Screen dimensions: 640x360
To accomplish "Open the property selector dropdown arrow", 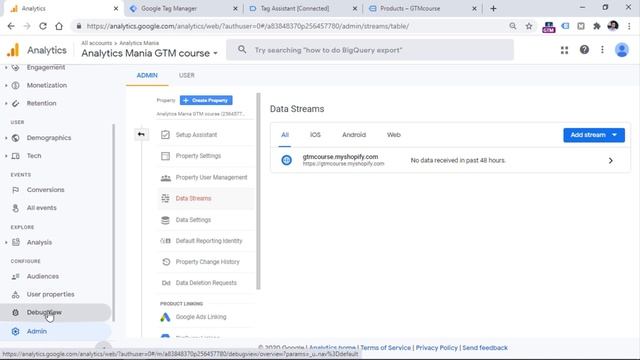I will pos(216,53).
